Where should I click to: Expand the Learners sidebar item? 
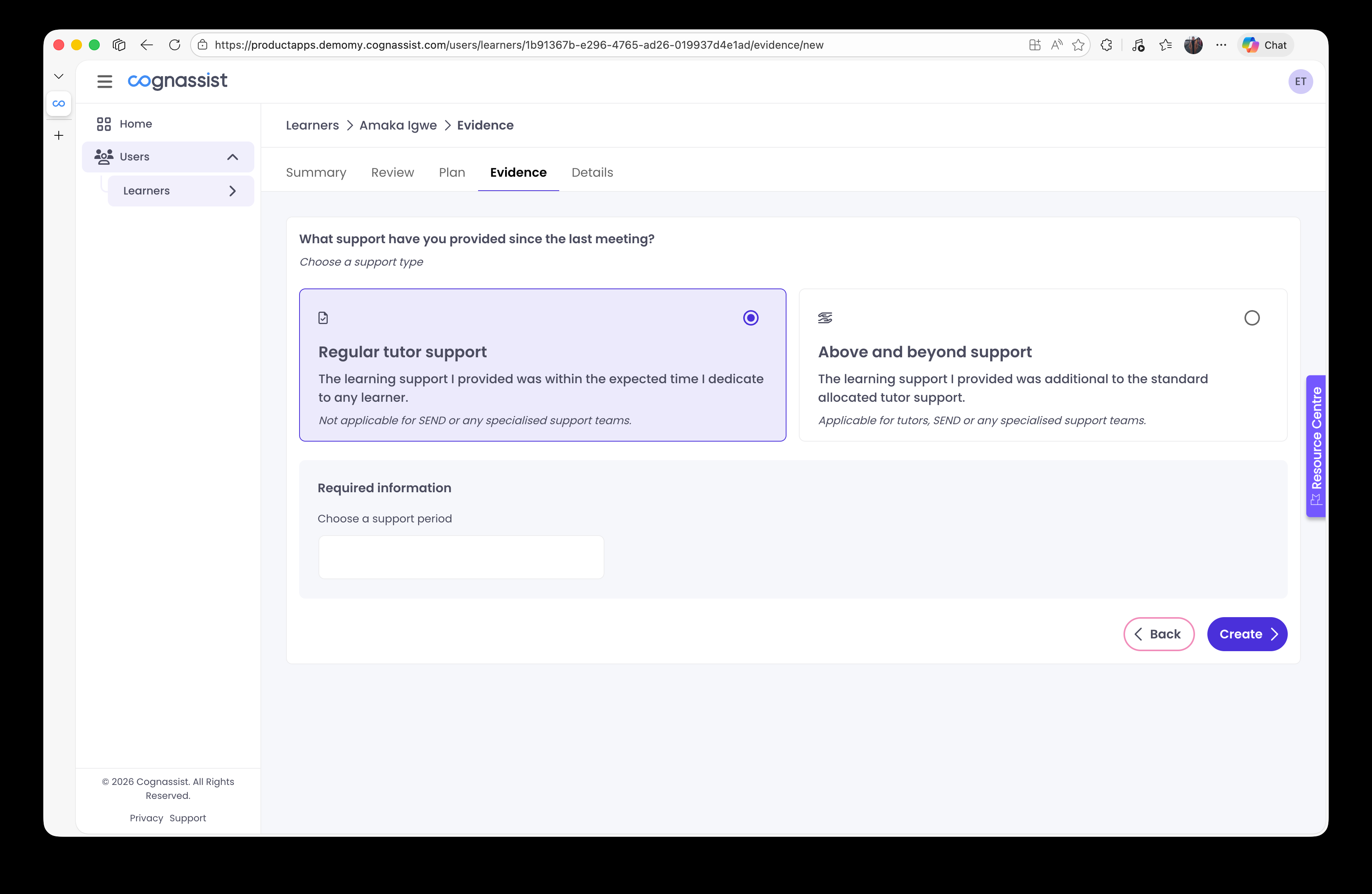[233, 190]
